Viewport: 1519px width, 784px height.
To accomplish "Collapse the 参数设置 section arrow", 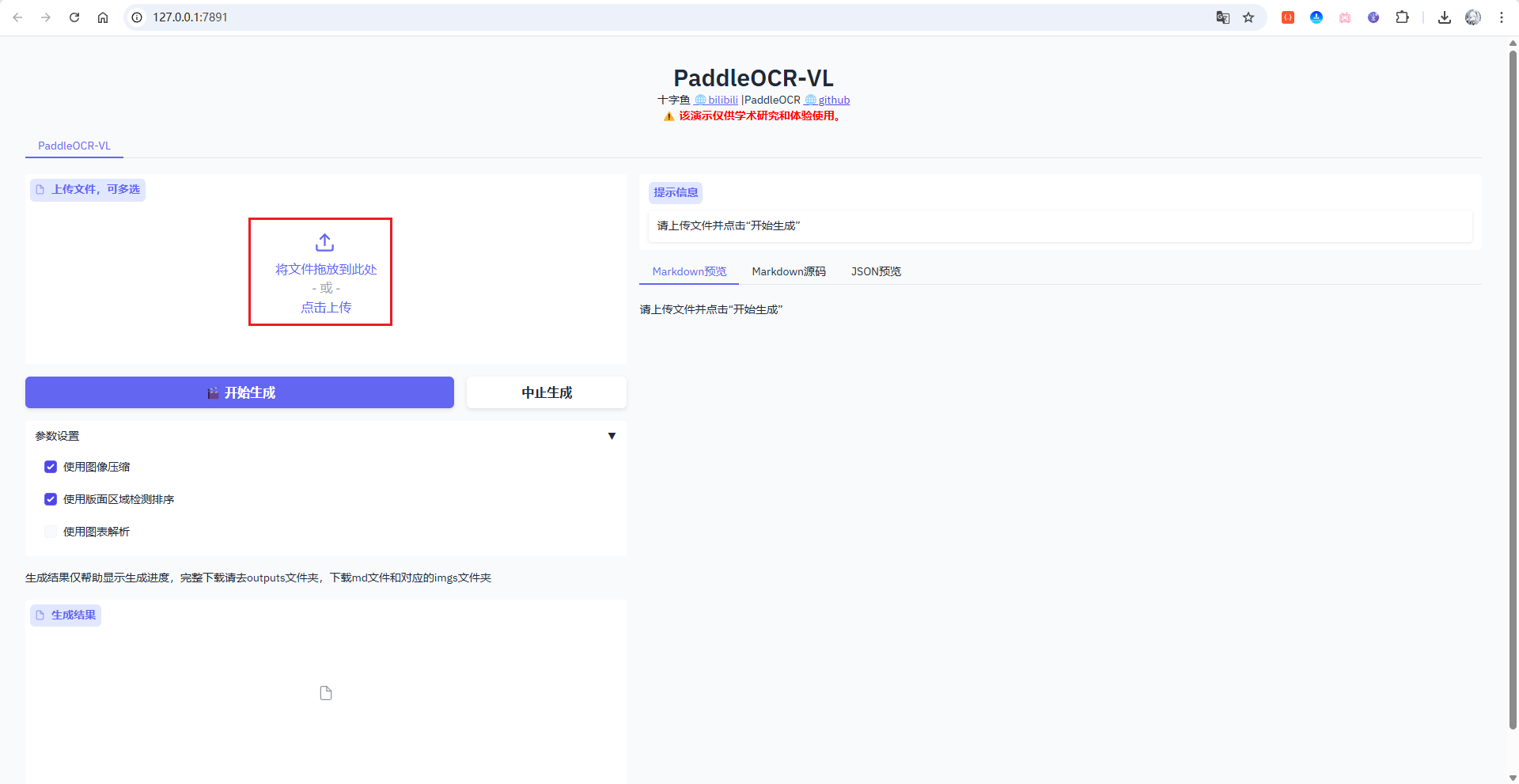I will [x=612, y=436].
